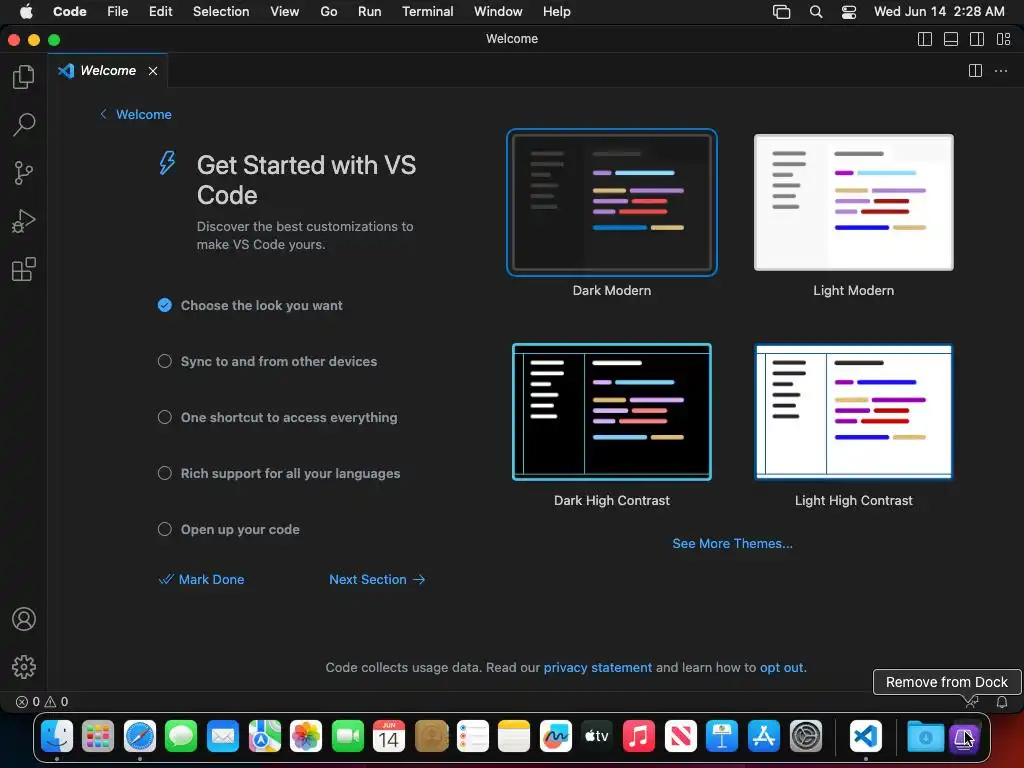Open Freeform from the Dock
Image resolution: width=1024 pixels, height=768 pixels.
pos(556,737)
